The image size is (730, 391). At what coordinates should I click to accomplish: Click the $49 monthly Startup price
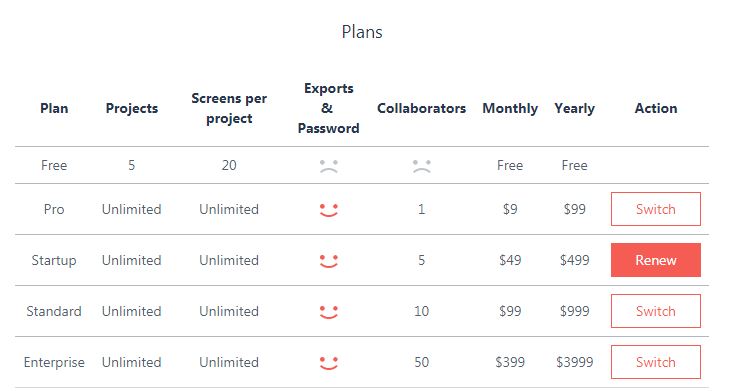pos(510,260)
